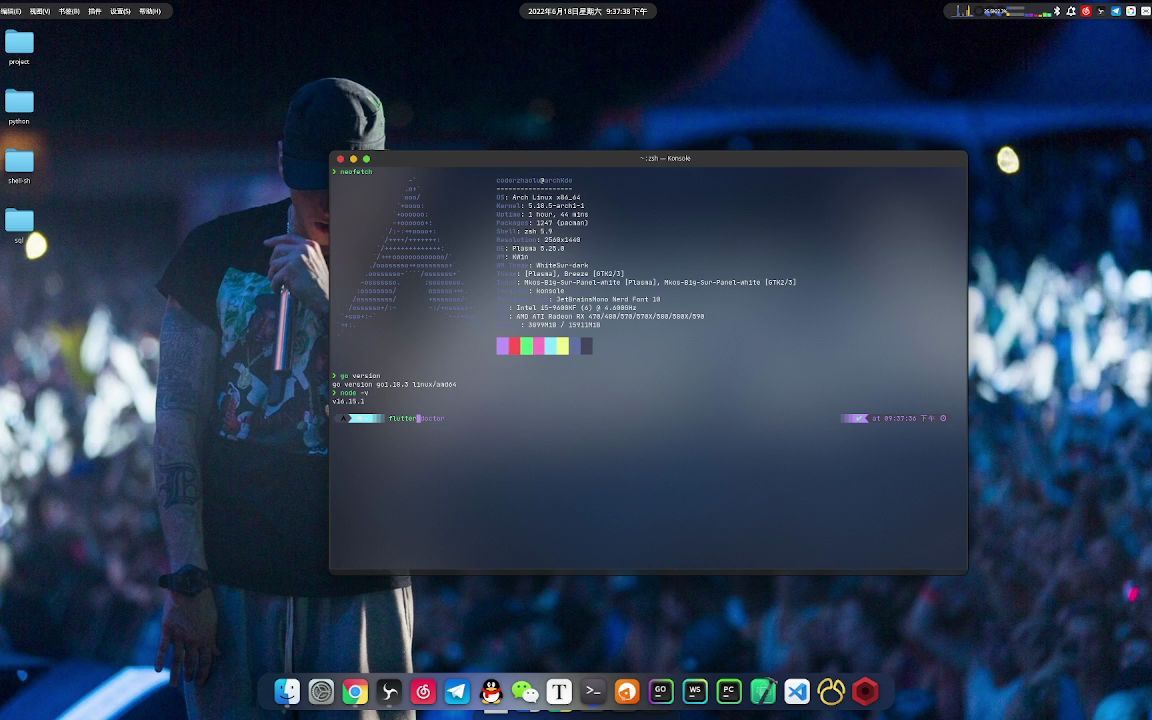Launch GoLand from the dock
This screenshot has height=720, width=1152.
tap(660, 691)
